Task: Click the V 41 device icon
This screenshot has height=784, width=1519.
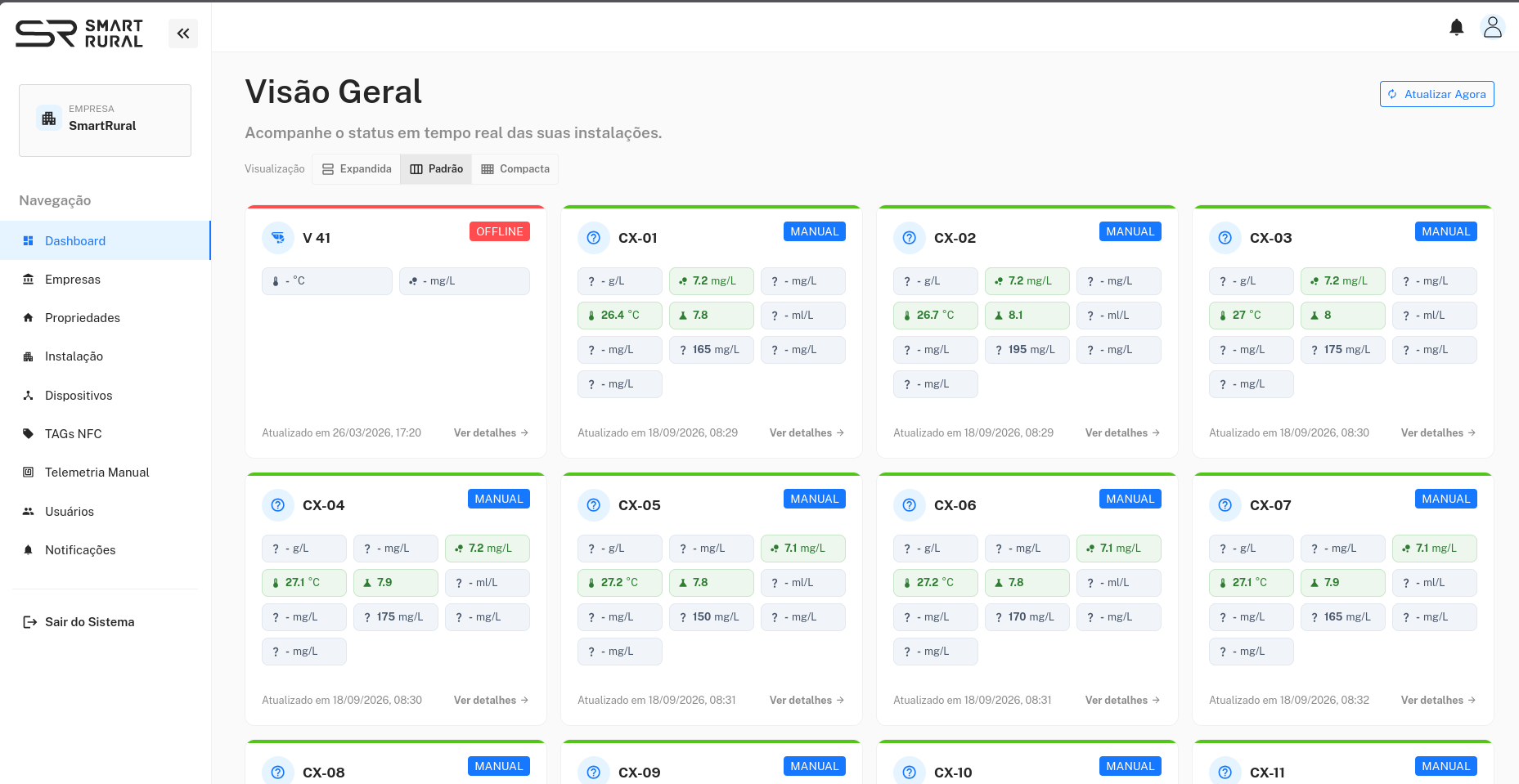Action: [x=278, y=238]
